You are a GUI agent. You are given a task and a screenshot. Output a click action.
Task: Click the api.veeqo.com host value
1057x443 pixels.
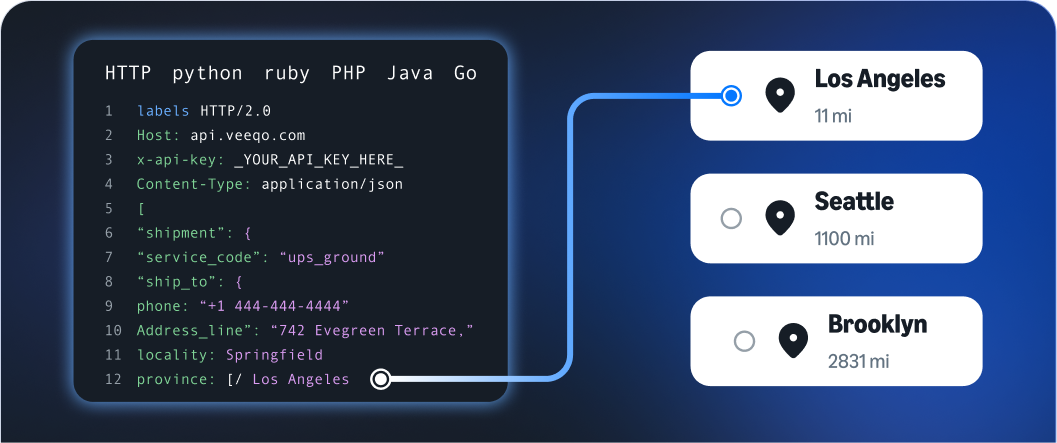[247, 136]
